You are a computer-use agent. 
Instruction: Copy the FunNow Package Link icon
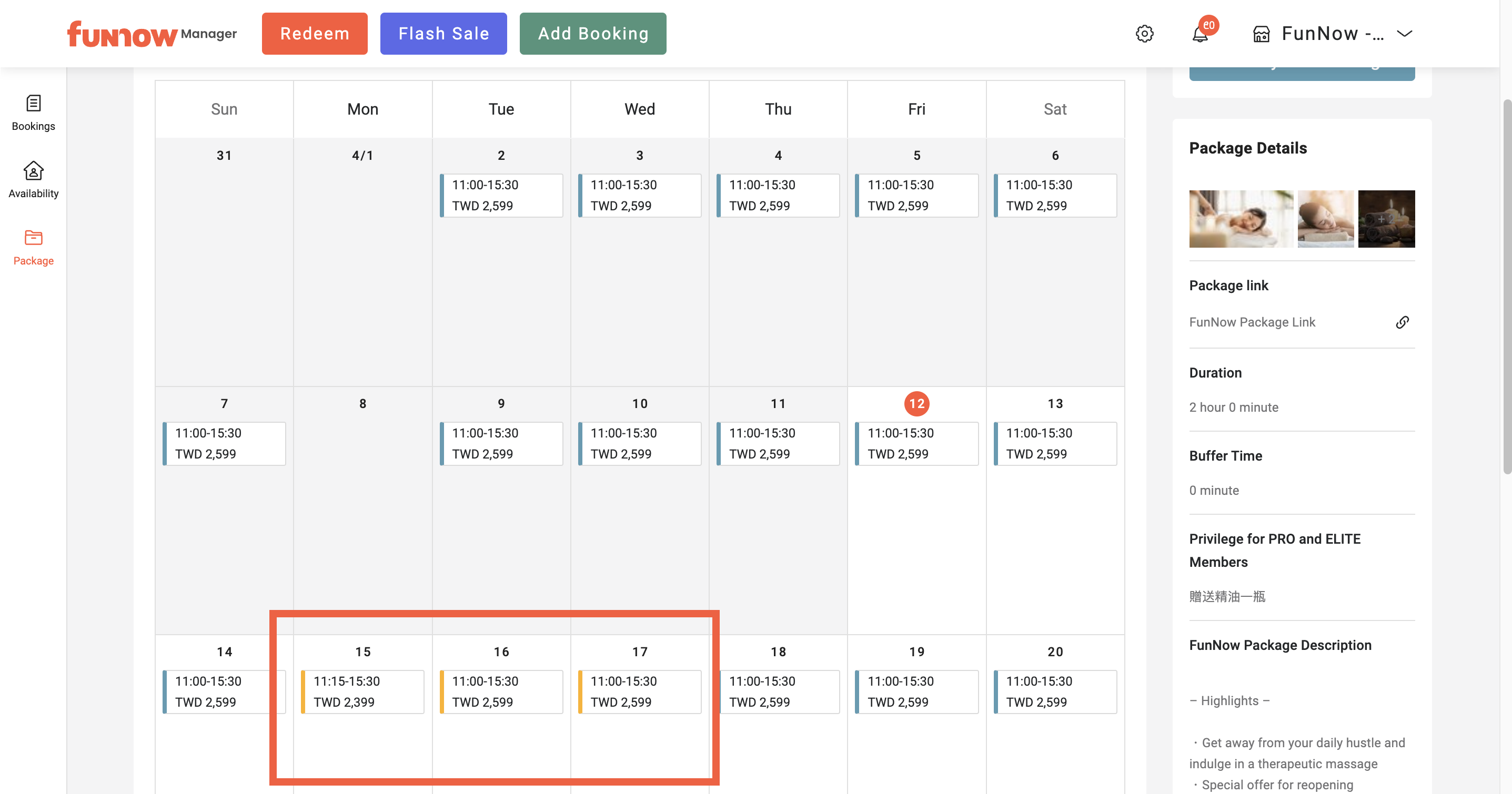pos(1402,322)
